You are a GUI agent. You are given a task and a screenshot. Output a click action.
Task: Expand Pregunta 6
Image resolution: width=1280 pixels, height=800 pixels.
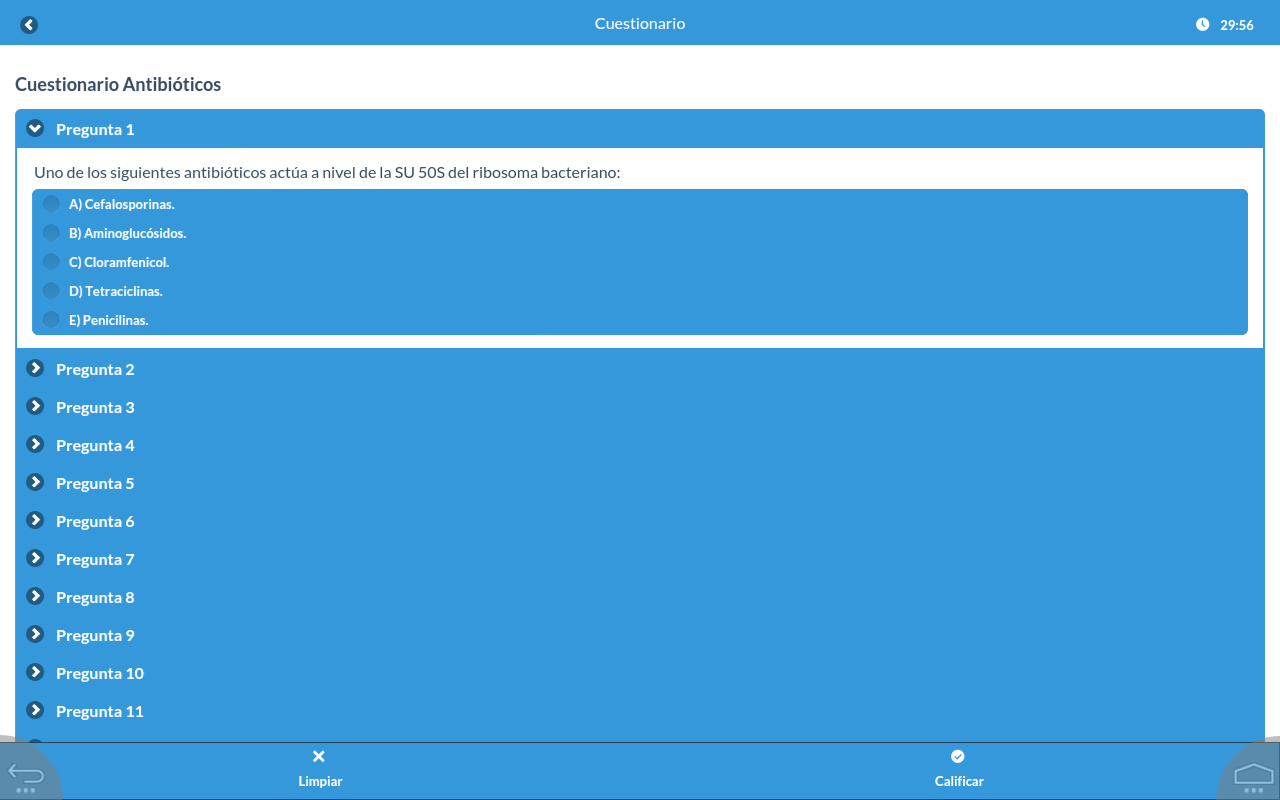(640, 521)
